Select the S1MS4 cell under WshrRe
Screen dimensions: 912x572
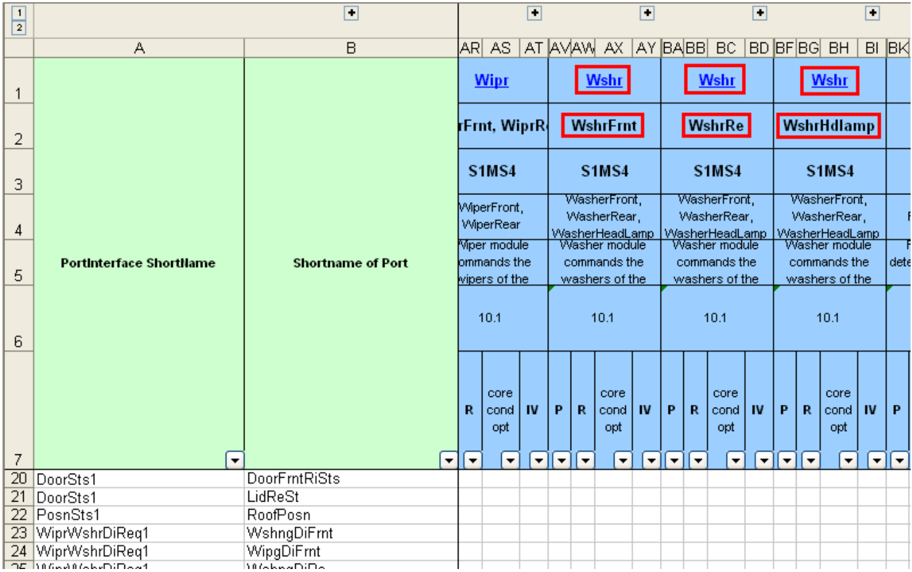717,171
